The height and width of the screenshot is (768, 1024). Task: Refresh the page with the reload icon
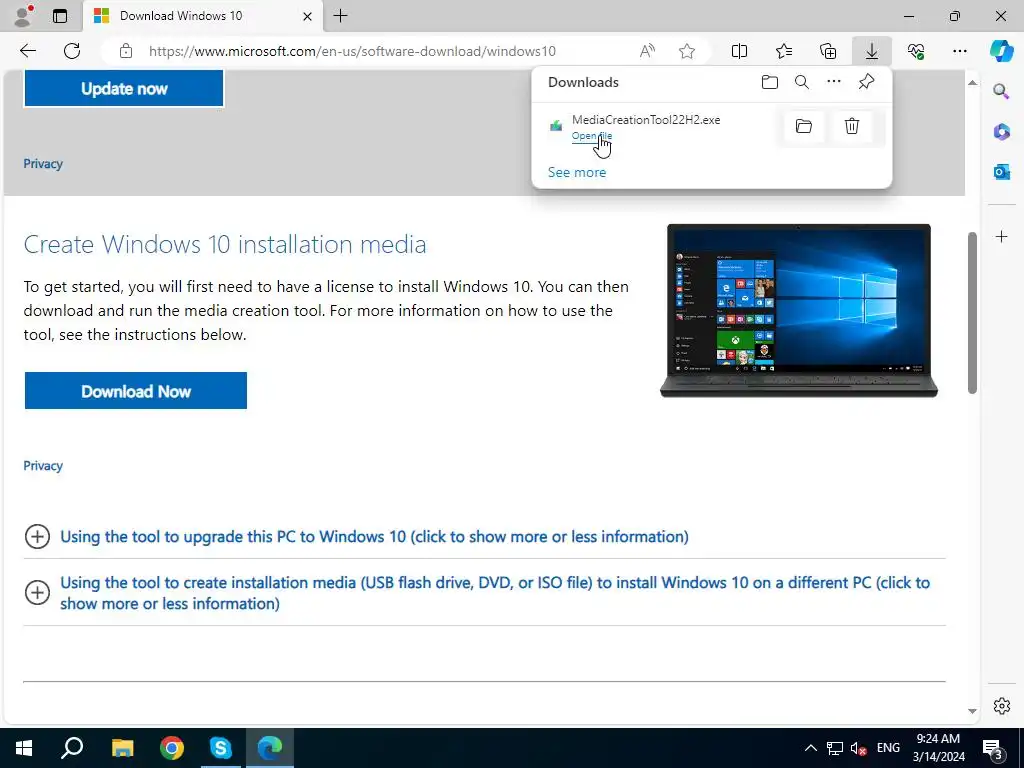(x=72, y=51)
